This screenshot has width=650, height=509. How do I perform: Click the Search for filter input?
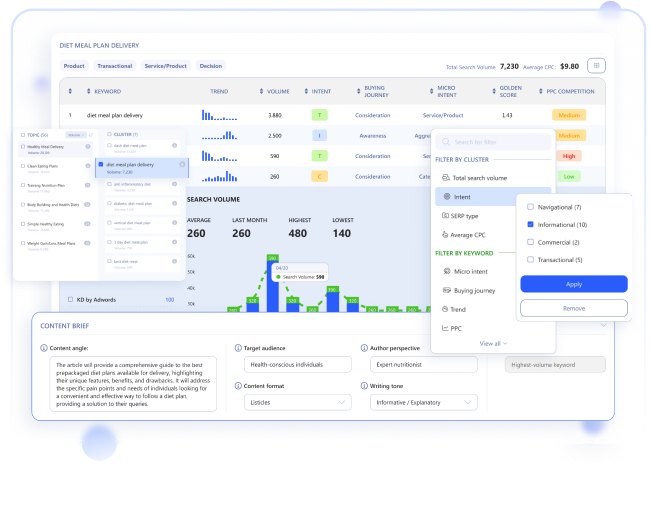pyautogui.click(x=493, y=142)
